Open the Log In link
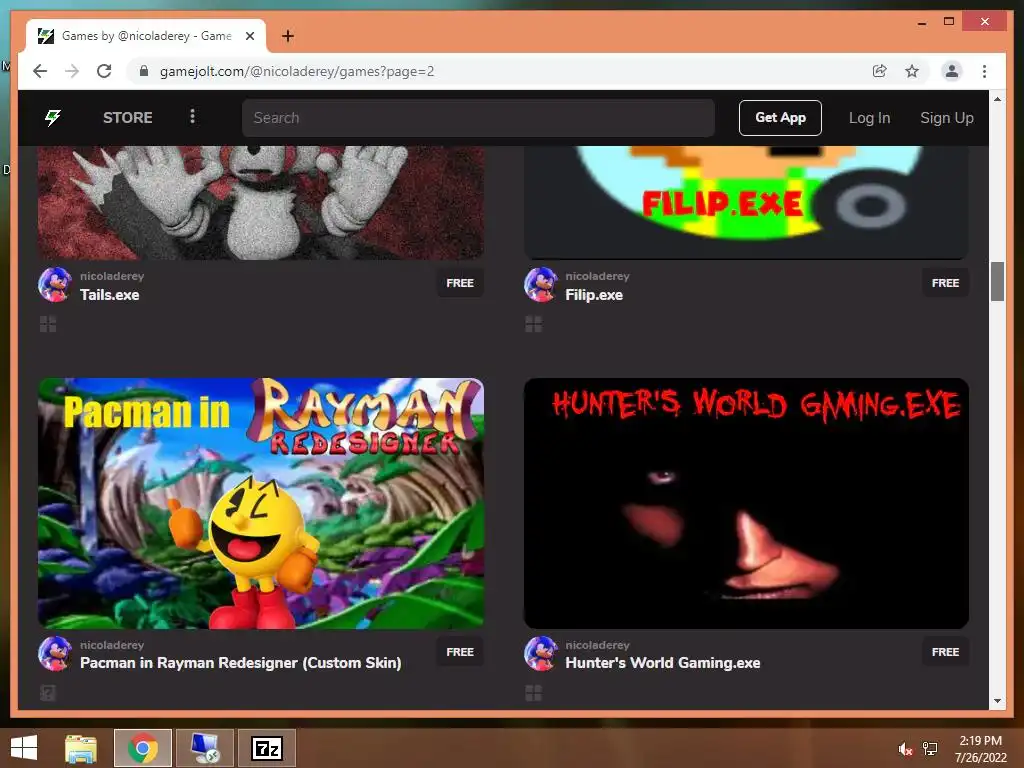The width and height of the screenshot is (1024, 768). [x=869, y=118]
